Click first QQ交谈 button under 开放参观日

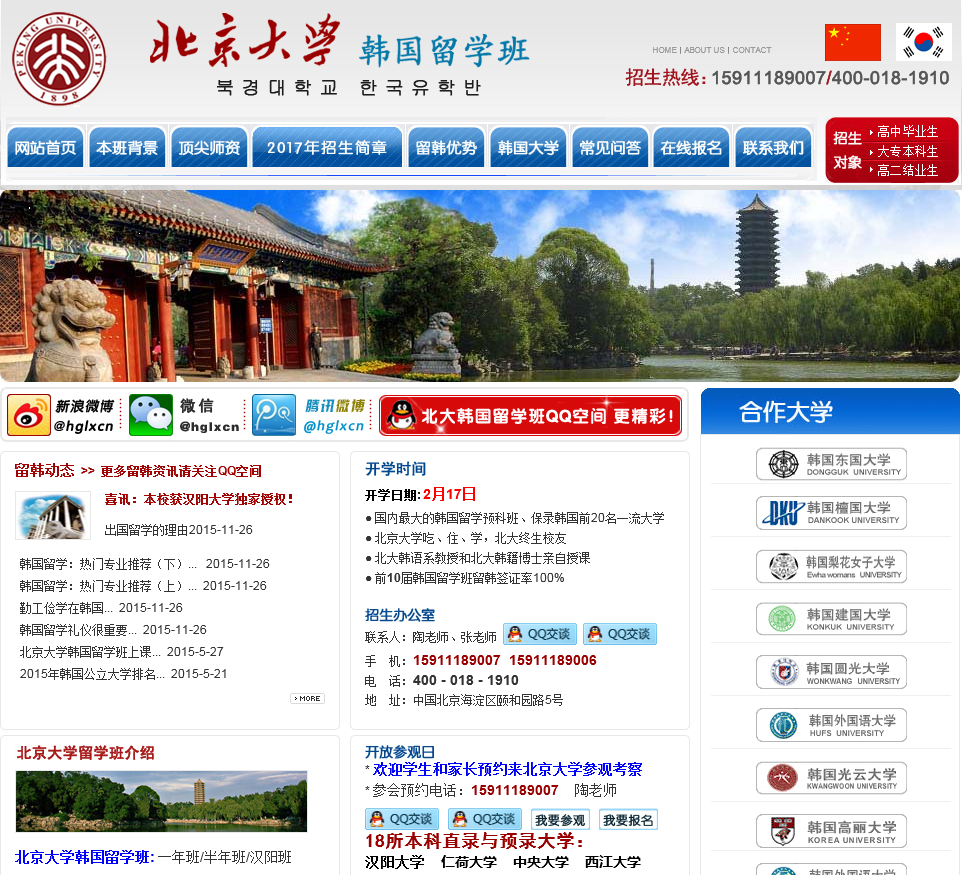402,819
